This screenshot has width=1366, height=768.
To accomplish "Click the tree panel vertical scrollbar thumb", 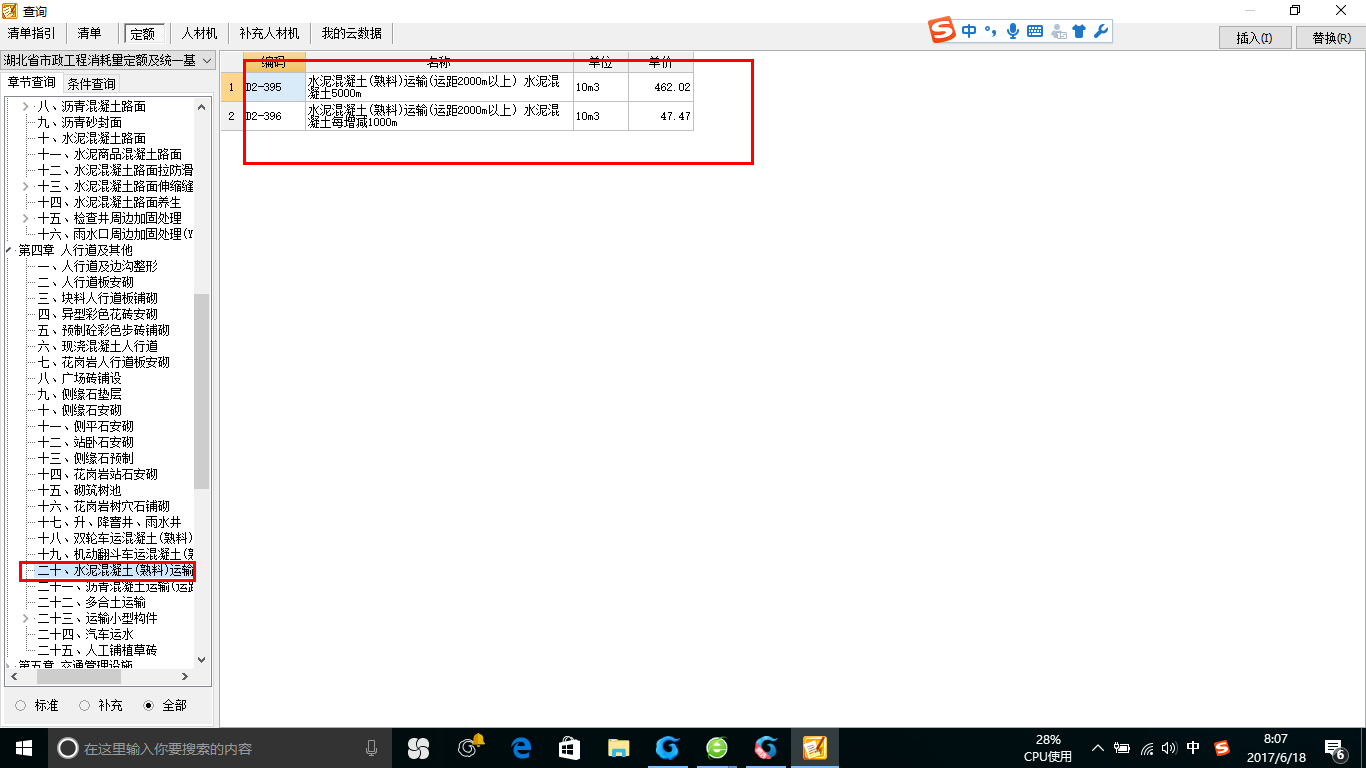I will (202, 391).
